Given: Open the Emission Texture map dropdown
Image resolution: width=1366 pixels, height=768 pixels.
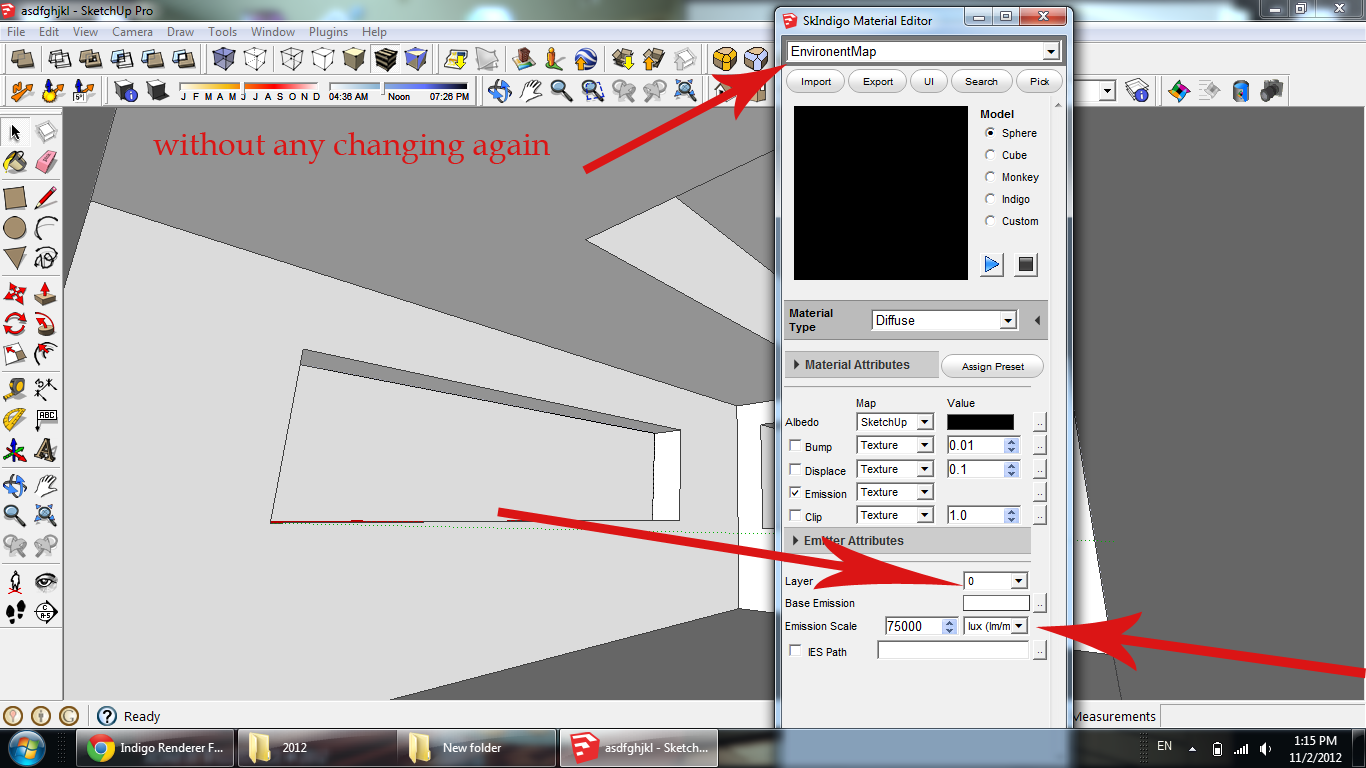Looking at the screenshot, I should click(x=925, y=492).
